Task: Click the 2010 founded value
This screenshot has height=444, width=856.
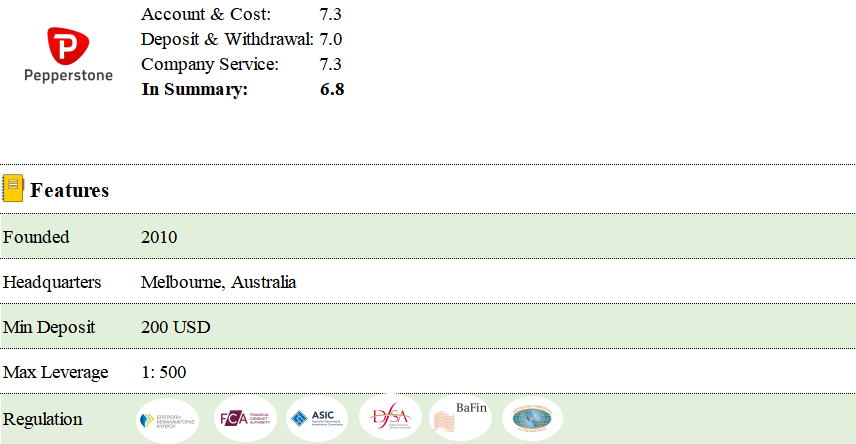Action: [159, 237]
